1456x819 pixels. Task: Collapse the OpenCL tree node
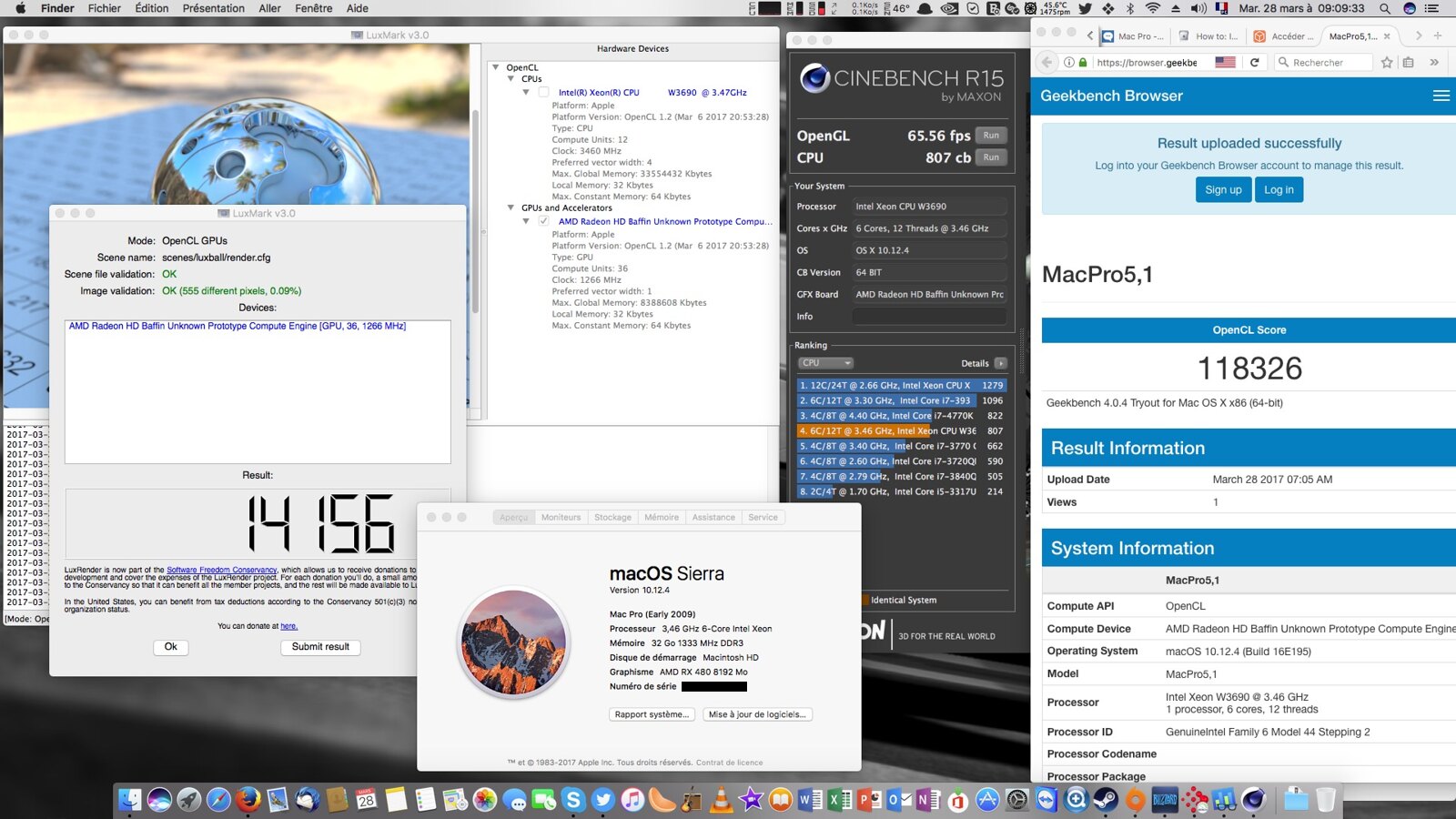tap(496, 67)
